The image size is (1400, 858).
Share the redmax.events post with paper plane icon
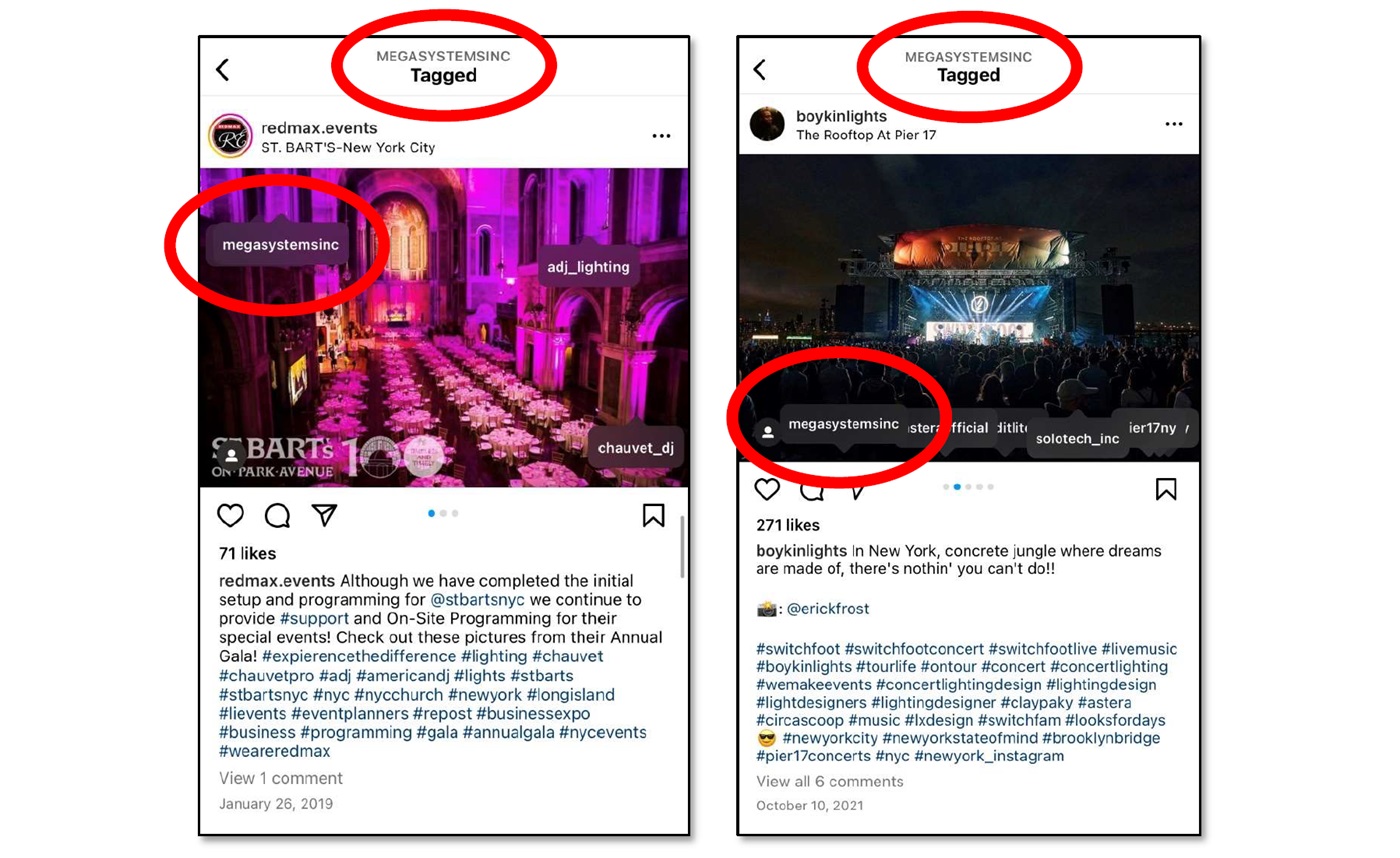(x=324, y=514)
